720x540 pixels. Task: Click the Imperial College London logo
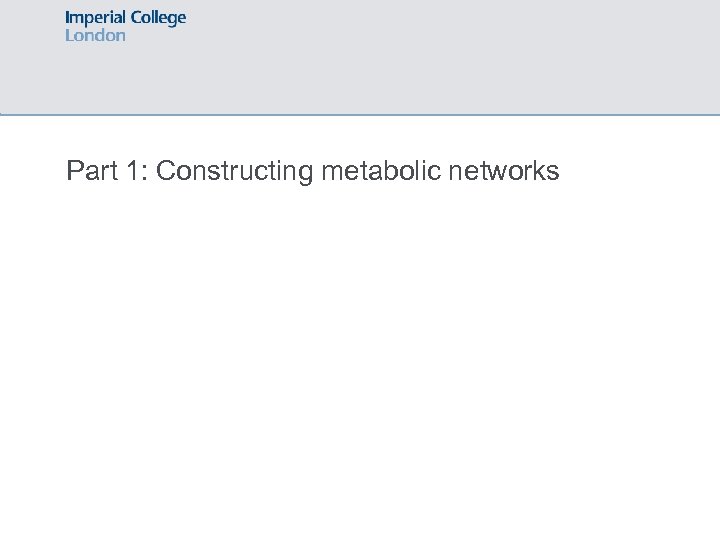(x=125, y=26)
